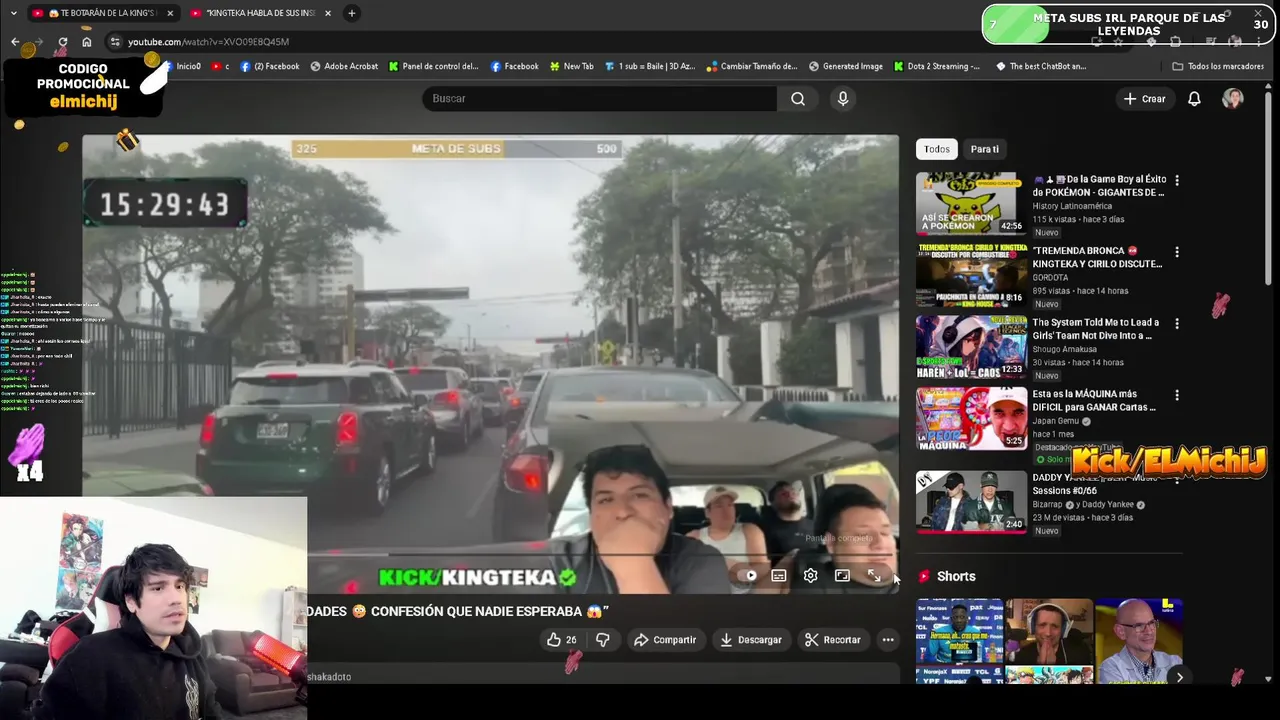1280x720 pixels.
Task: Go to the browser home page icon
Action: 87,42
